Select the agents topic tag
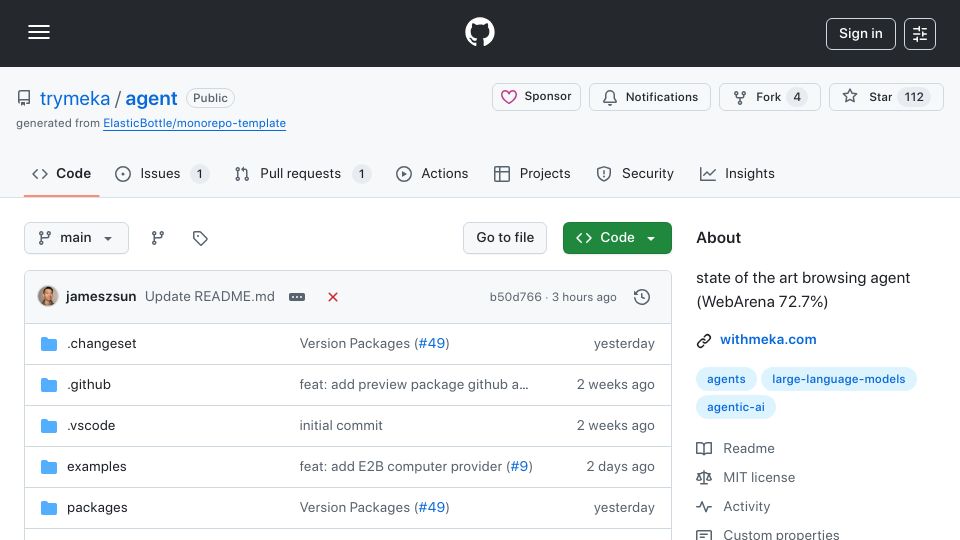Screen dimensions: 960x540 [x=726, y=379]
